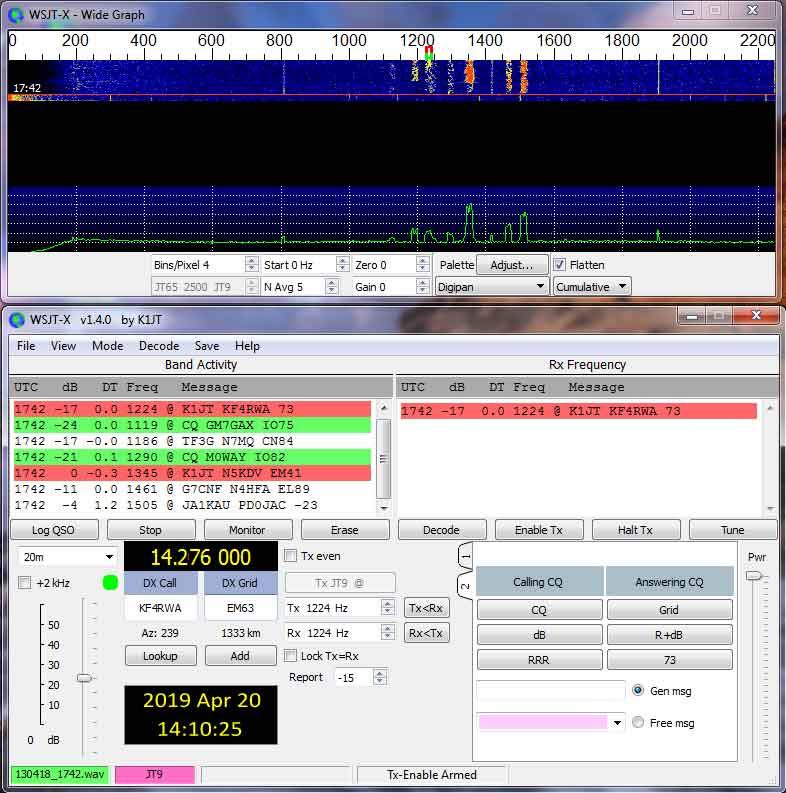The image size is (786, 793).
Task: Click the Tx<Rx frequency copy button
Action: [x=426, y=608]
